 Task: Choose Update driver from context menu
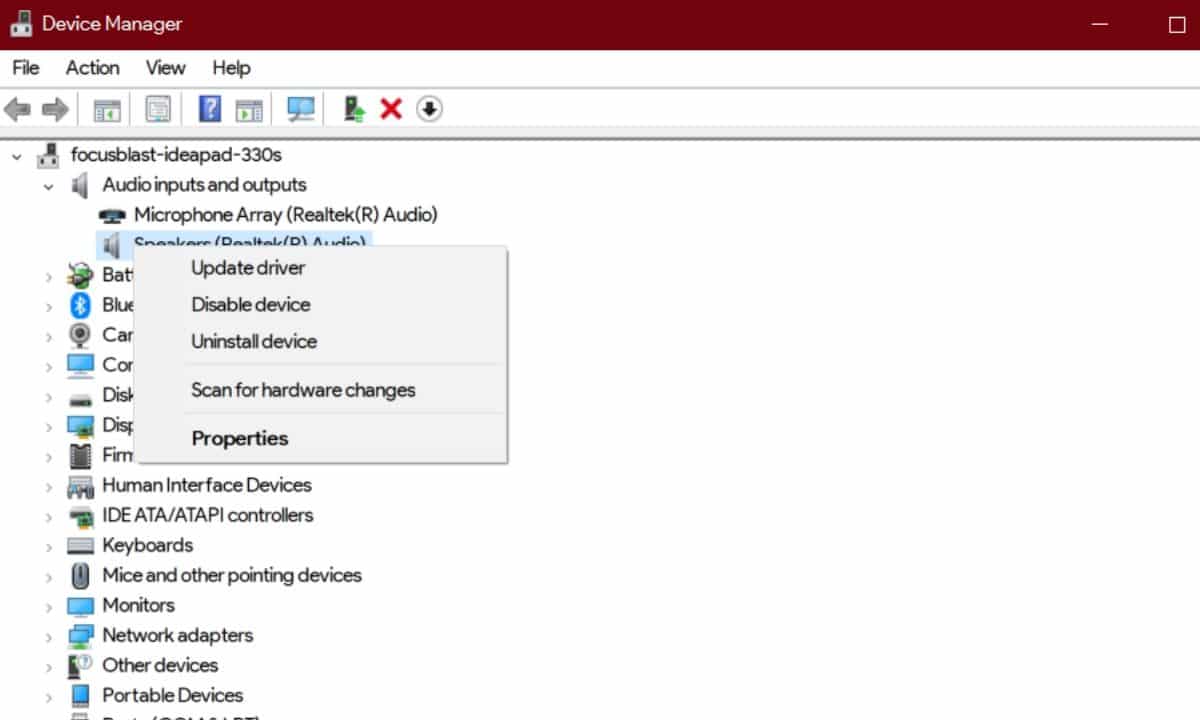pyautogui.click(x=248, y=268)
